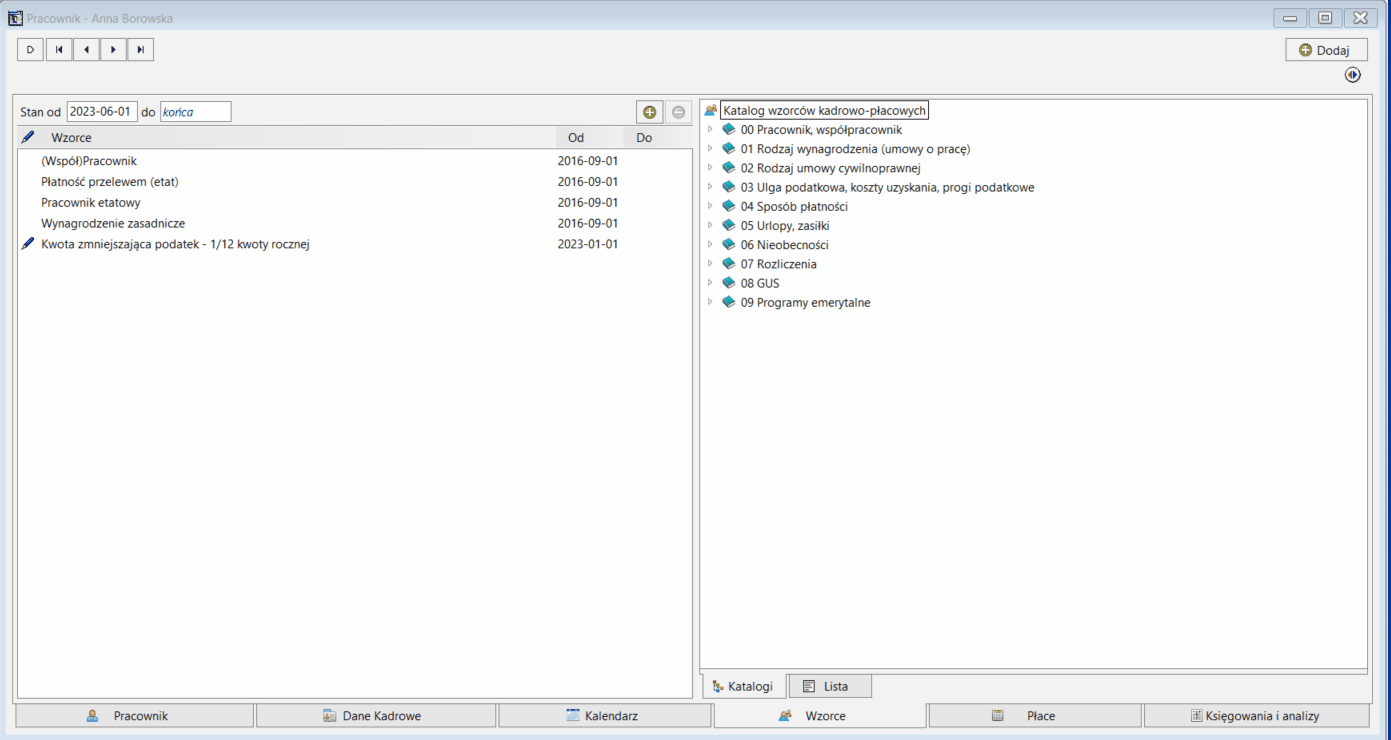Select the Wzorce tab
Screen dimensions: 1391x740
[x=820, y=716]
